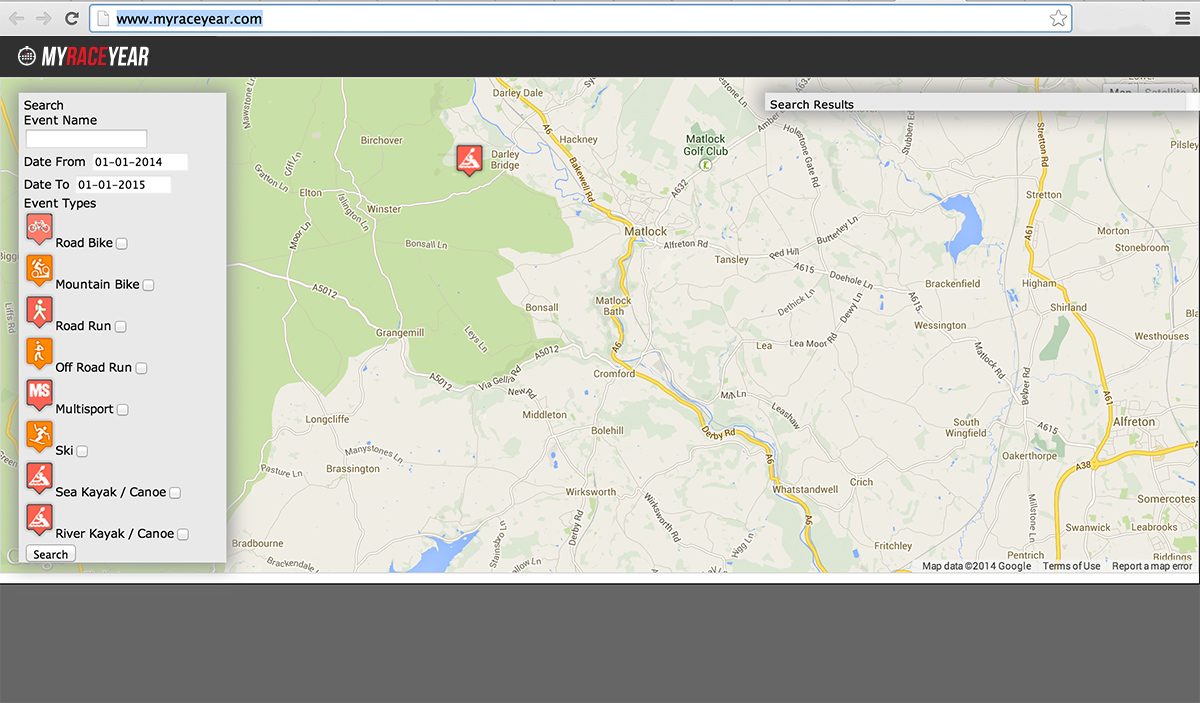This screenshot has height=703, width=1200.
Task: Click the Road Bike event icon
Action: click(39, 228)
